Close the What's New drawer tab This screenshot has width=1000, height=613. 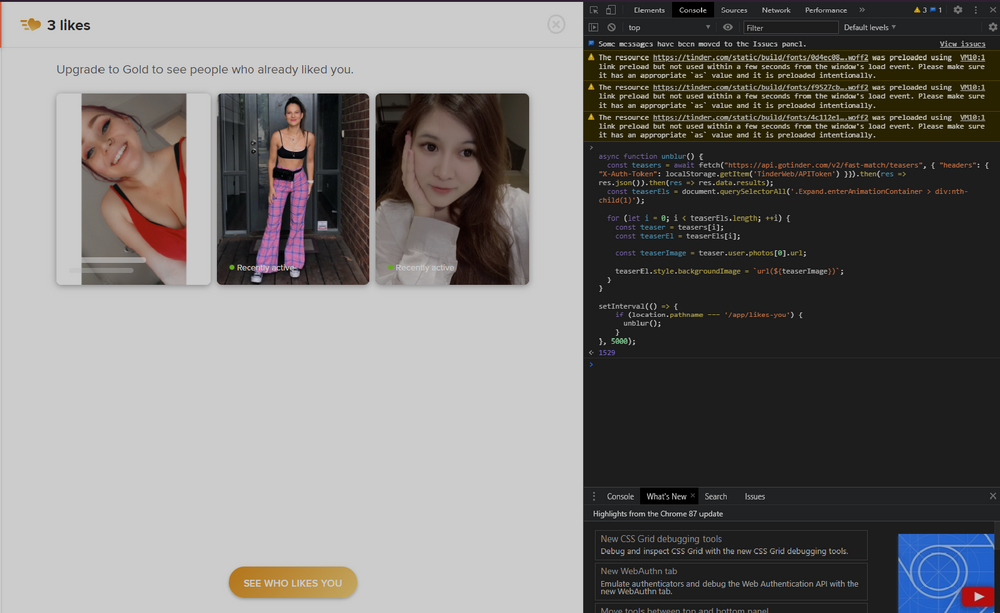(x=693, y=496)
